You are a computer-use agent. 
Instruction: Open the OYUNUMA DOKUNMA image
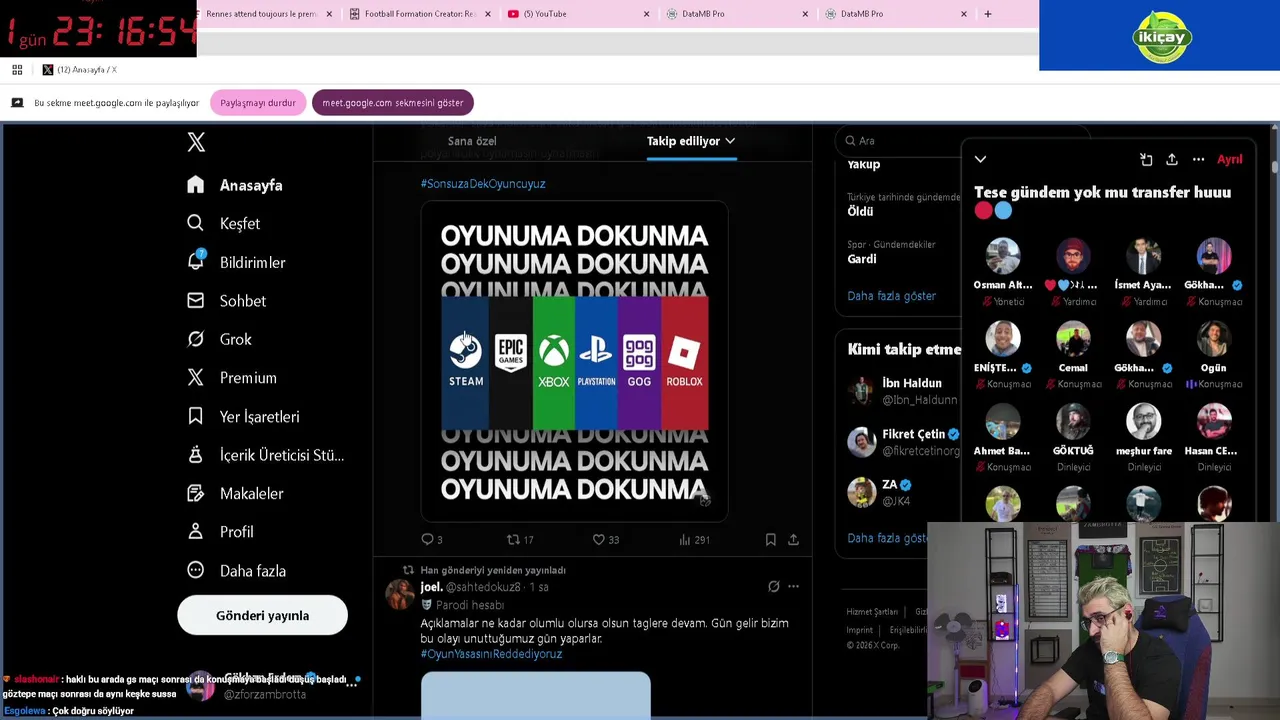click(x=574, y=361)
